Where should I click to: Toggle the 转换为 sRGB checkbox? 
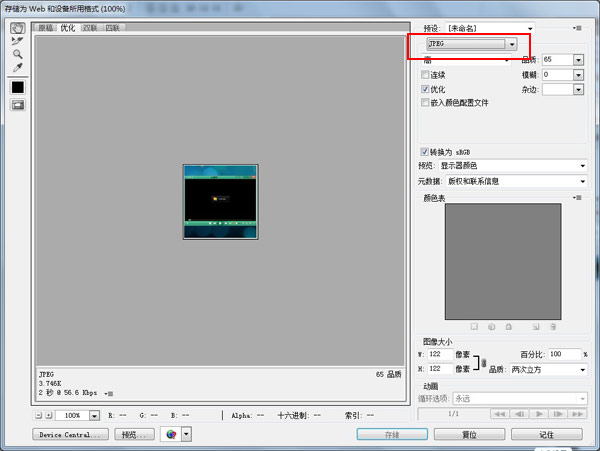click(424, 152)
